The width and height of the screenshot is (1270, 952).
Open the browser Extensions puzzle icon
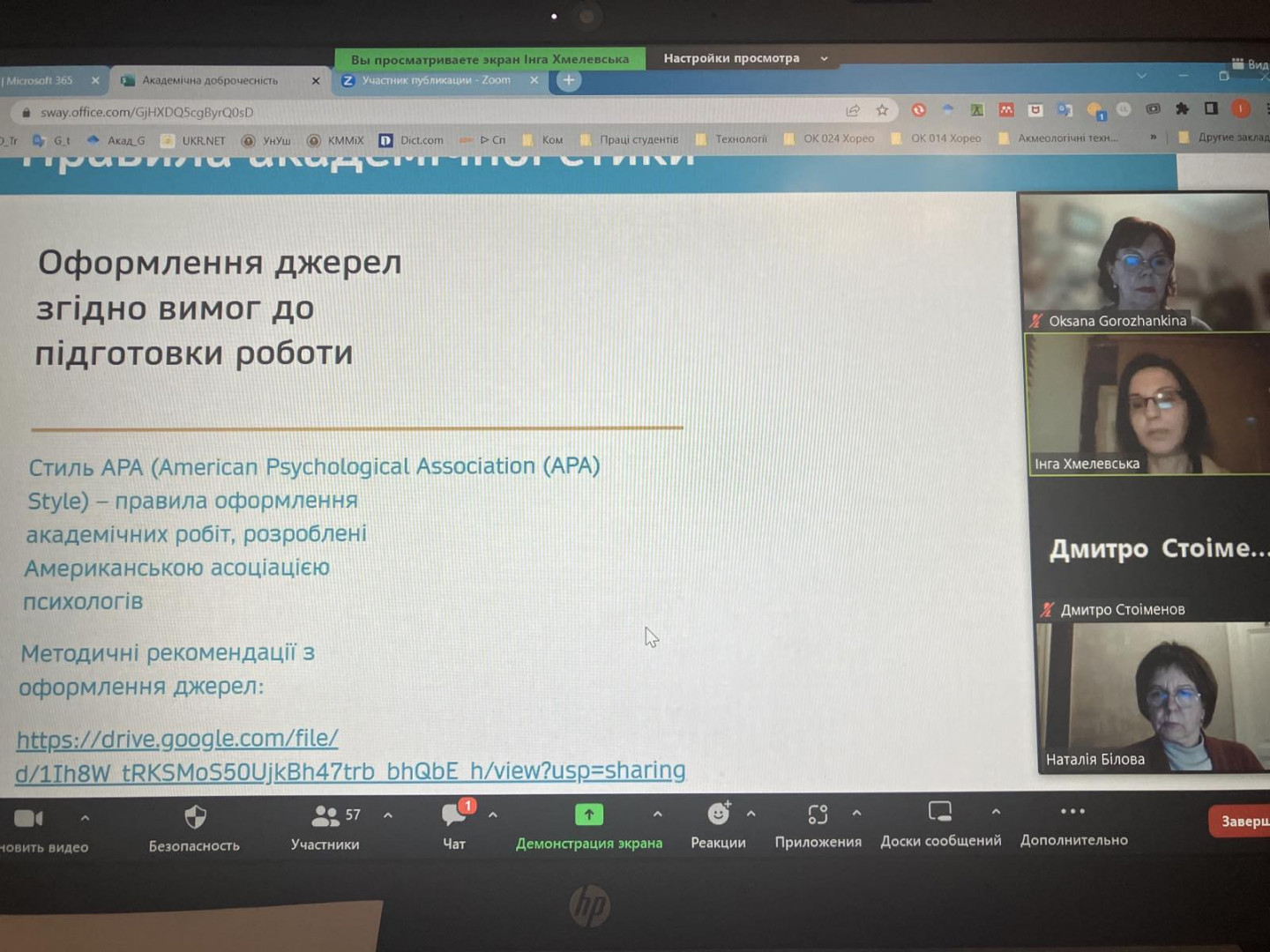(1183, 108)
